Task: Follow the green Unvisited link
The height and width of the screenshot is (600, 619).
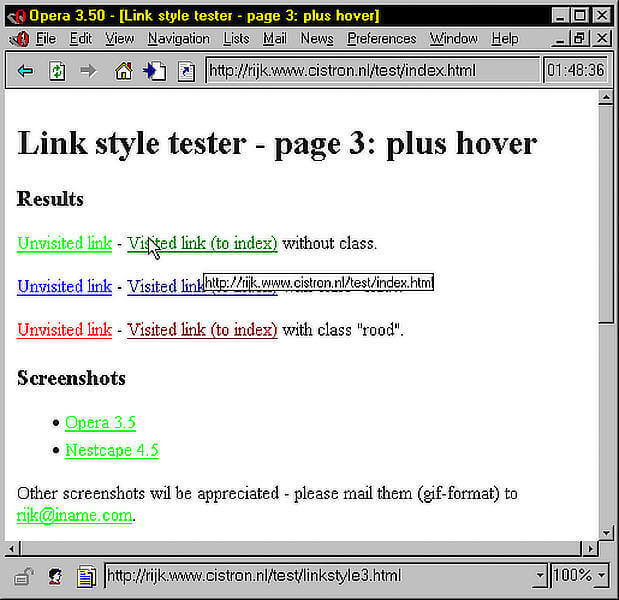Action: click(x=65, y=244)
